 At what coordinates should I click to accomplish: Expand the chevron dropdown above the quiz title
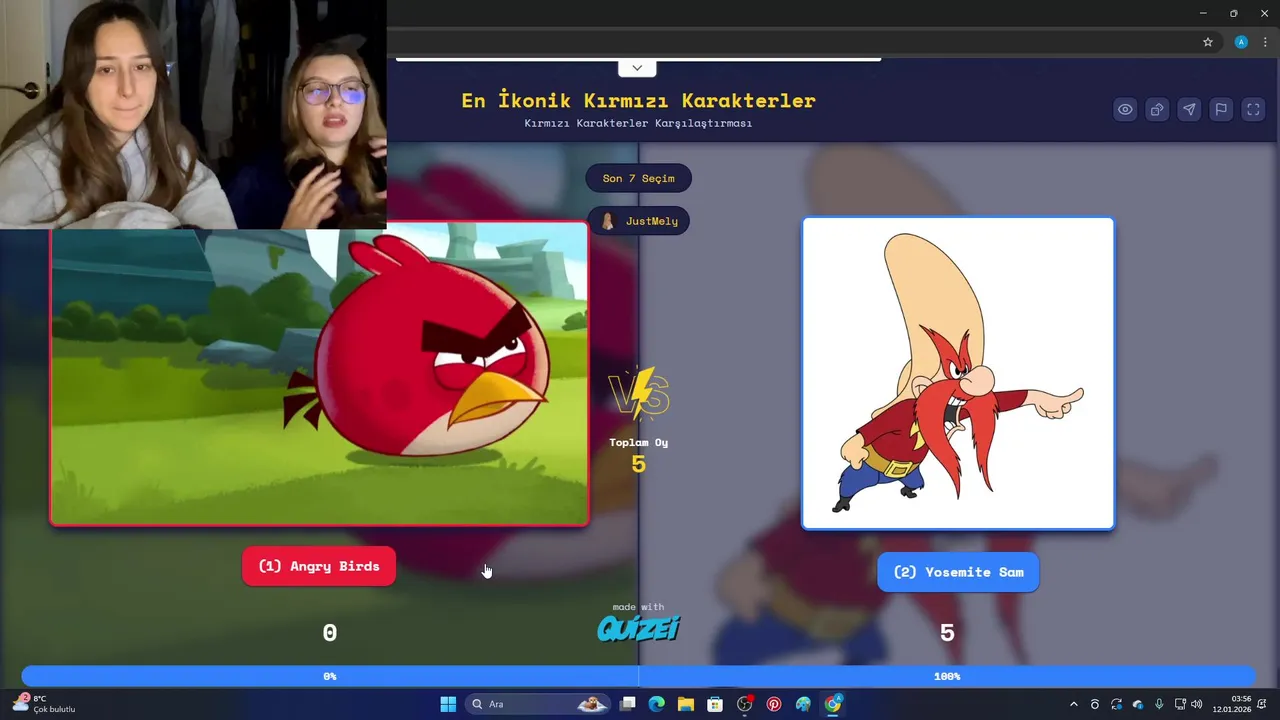637,68
